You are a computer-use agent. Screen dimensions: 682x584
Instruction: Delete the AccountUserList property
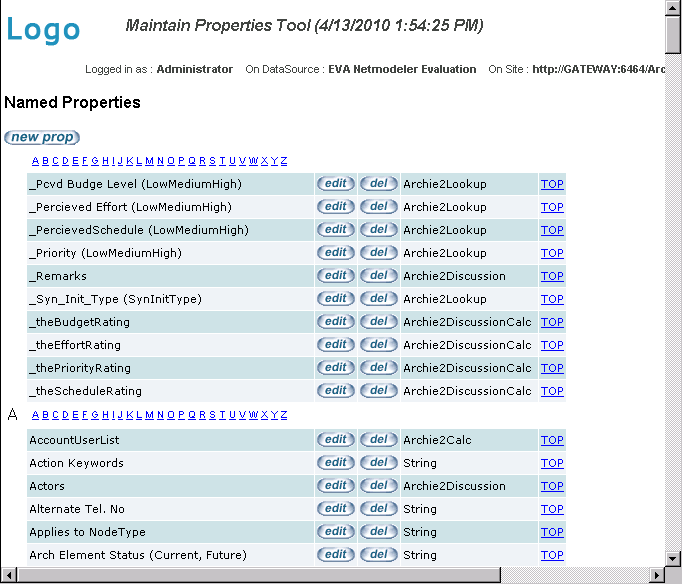378,440
